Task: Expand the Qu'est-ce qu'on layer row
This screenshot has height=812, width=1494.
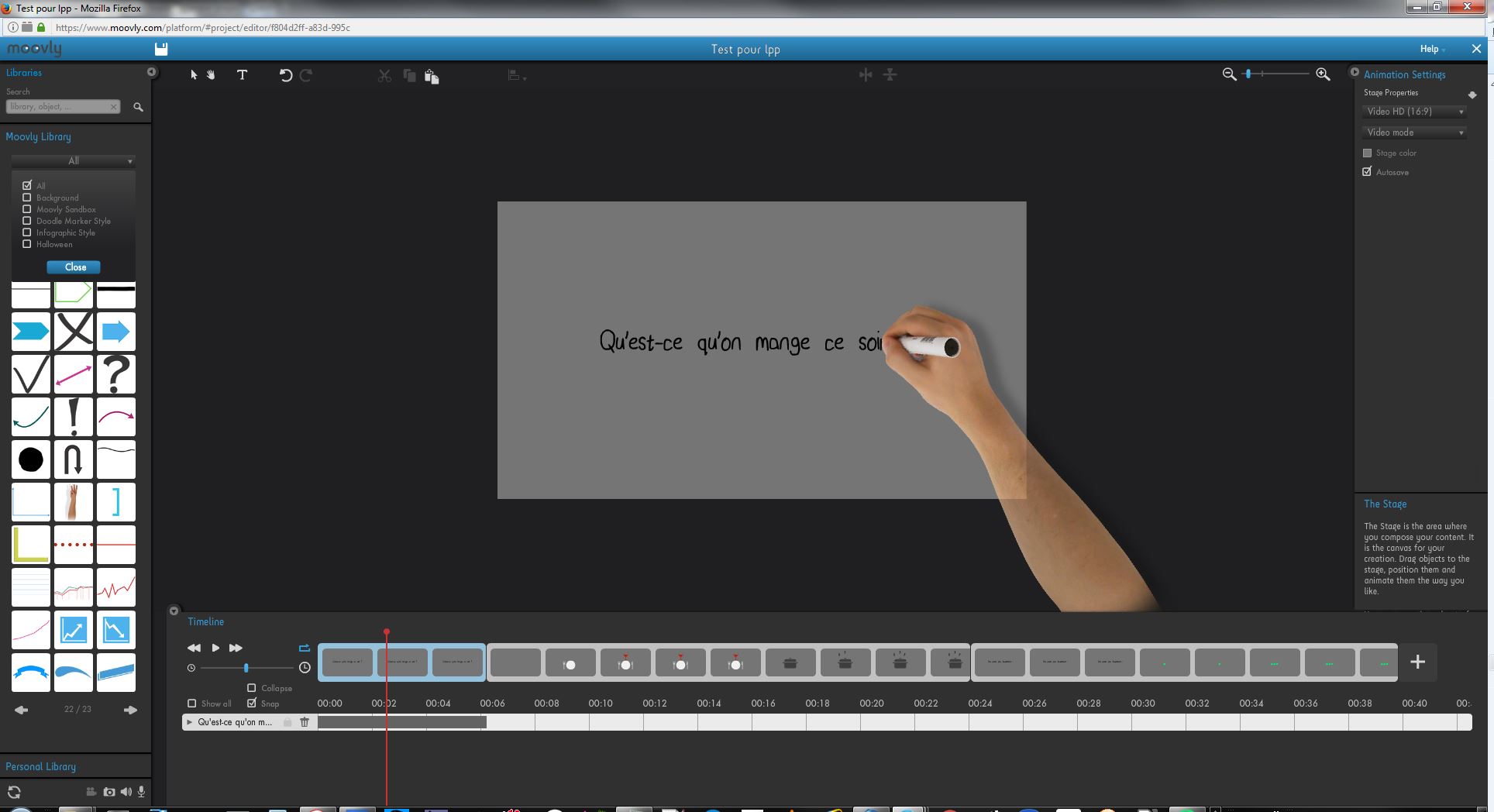Action: pyautogui.click(x=189, y=722)
